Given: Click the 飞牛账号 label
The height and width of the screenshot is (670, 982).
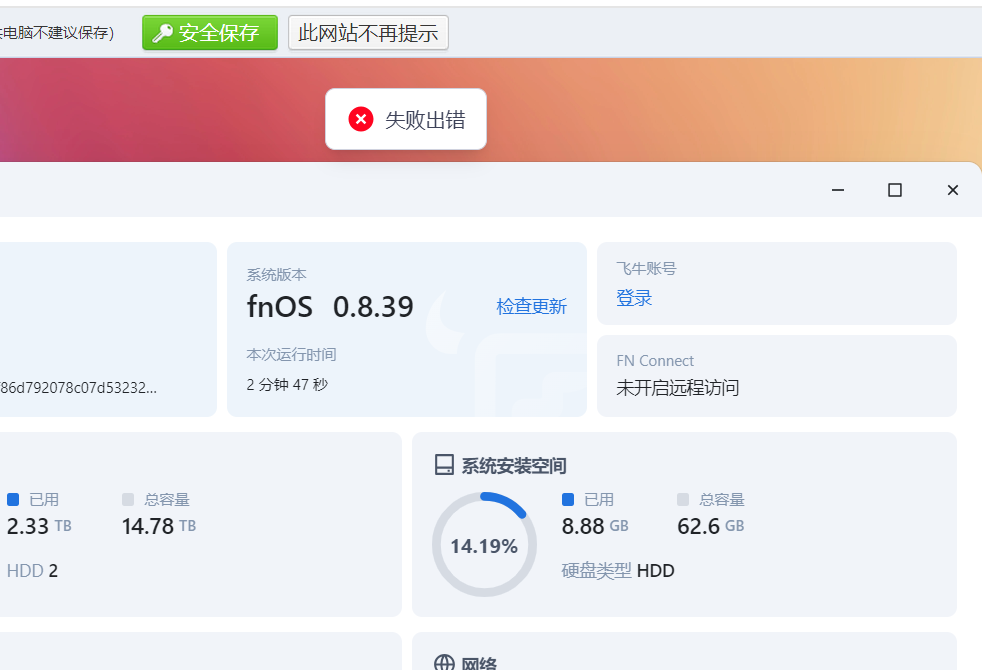Looking at the screenshot, I should [646, 269].
